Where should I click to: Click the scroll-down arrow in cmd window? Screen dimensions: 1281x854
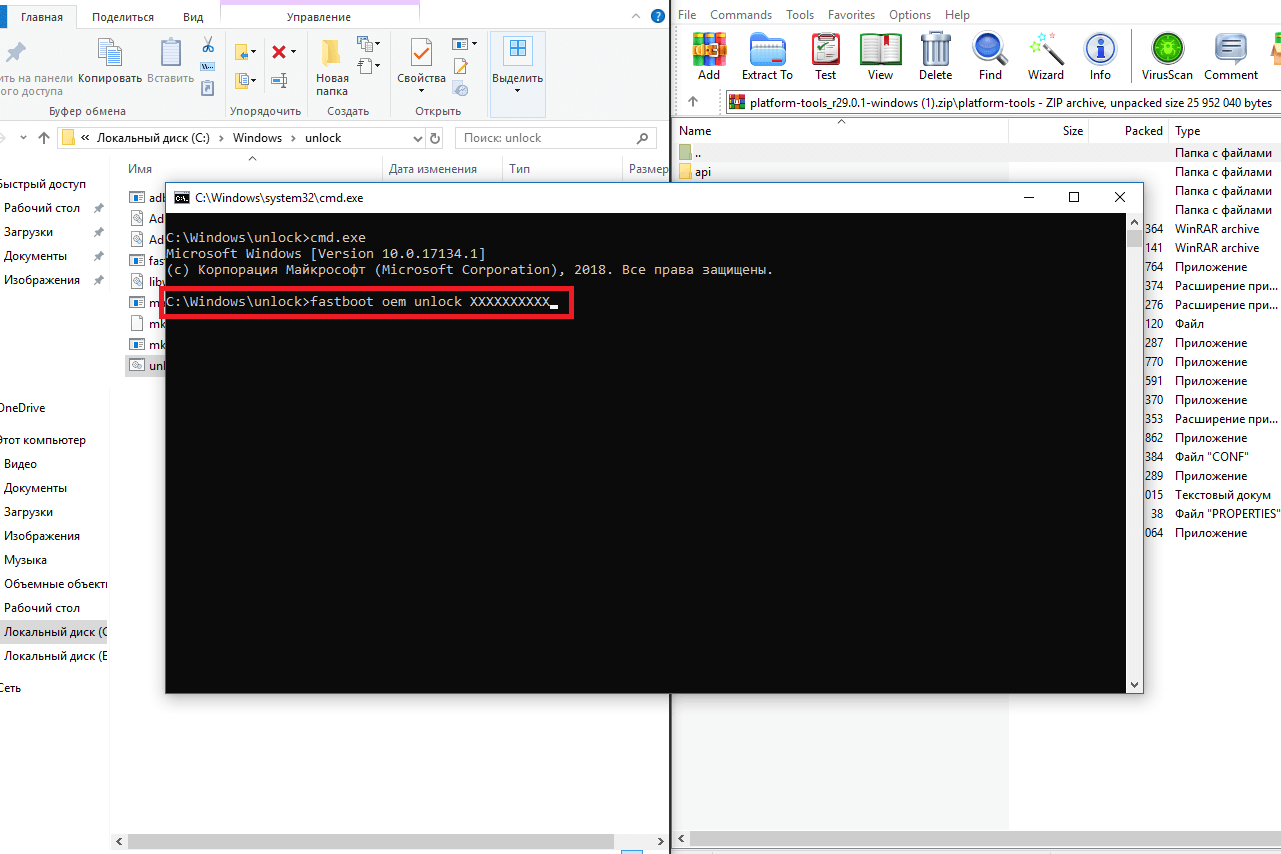click(1134, 684)
